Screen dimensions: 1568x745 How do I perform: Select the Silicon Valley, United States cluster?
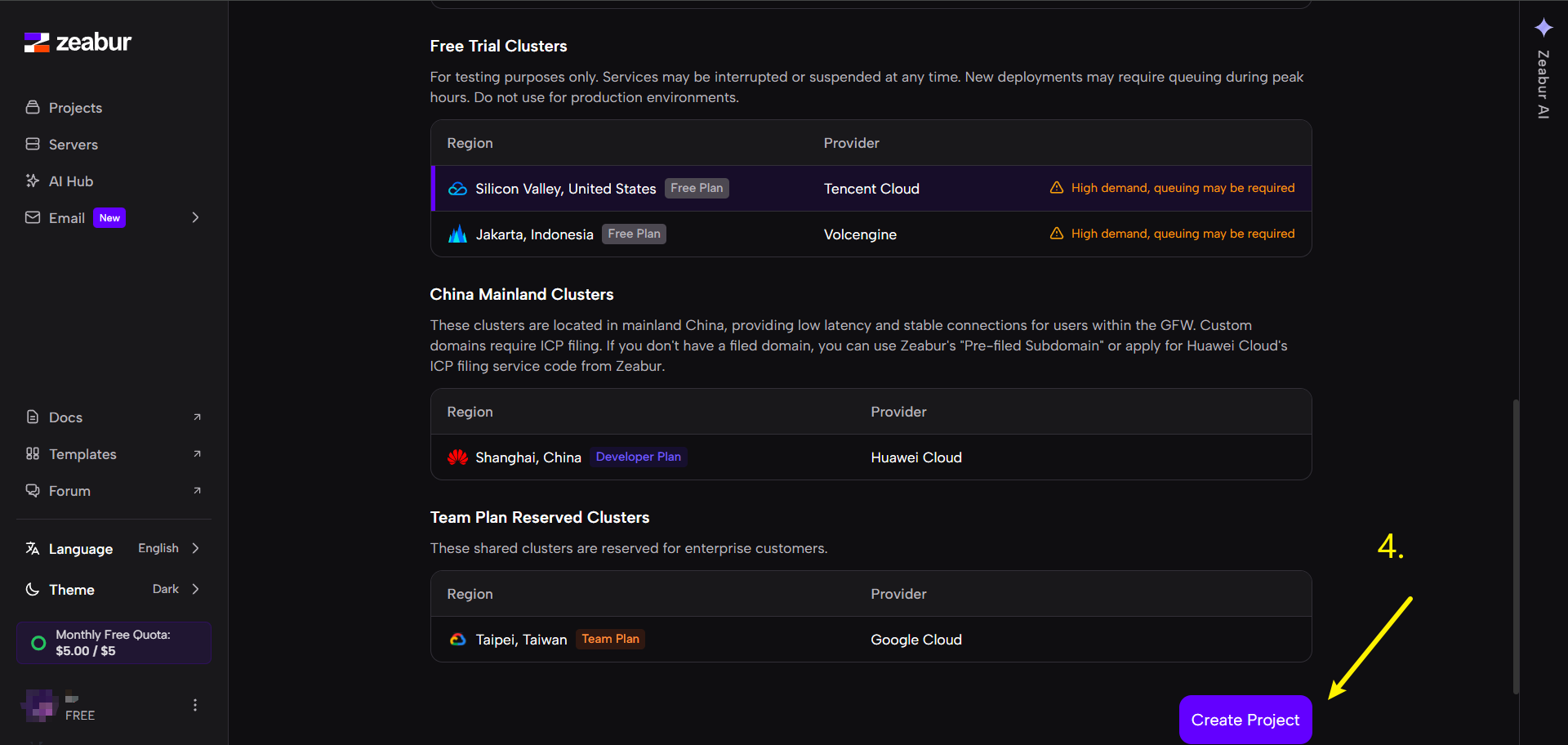[x=871, y=189]
